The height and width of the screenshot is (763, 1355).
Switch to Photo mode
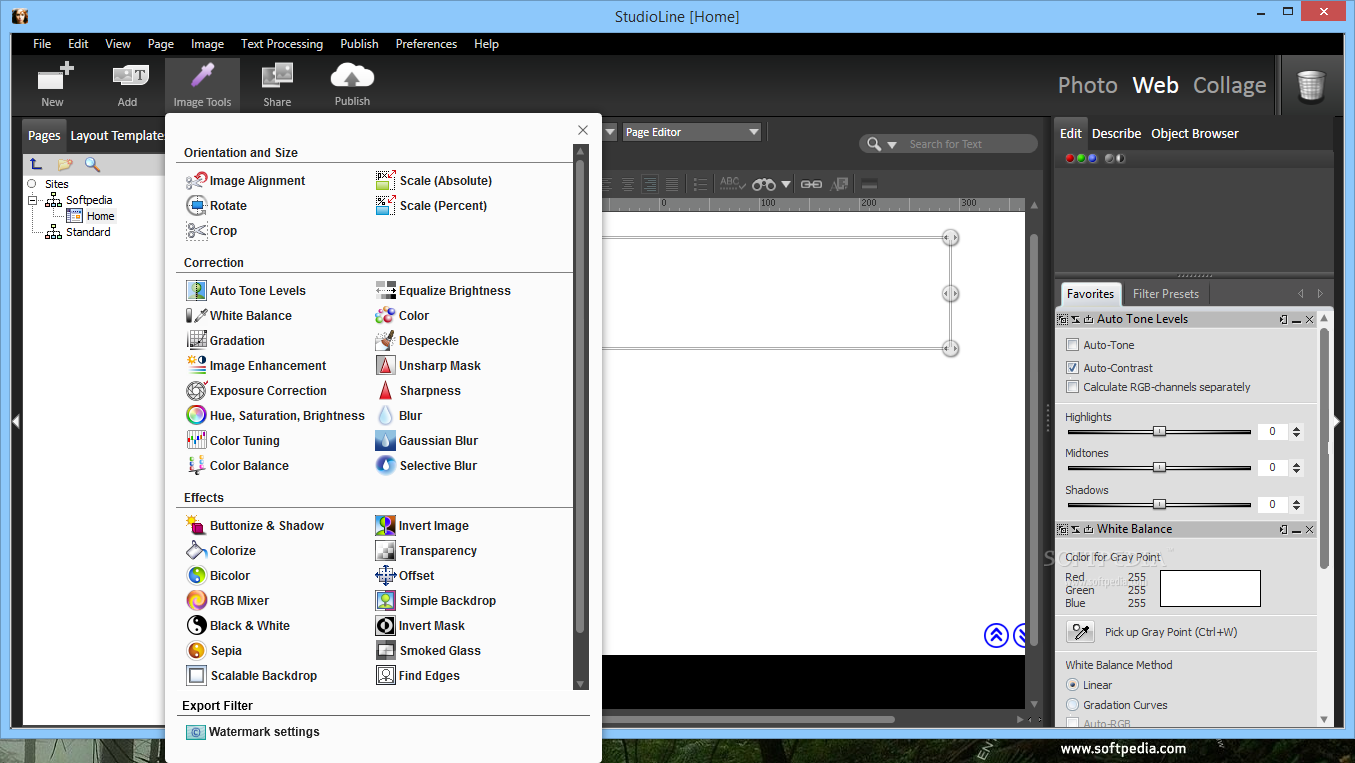[x=1087, y=86]
